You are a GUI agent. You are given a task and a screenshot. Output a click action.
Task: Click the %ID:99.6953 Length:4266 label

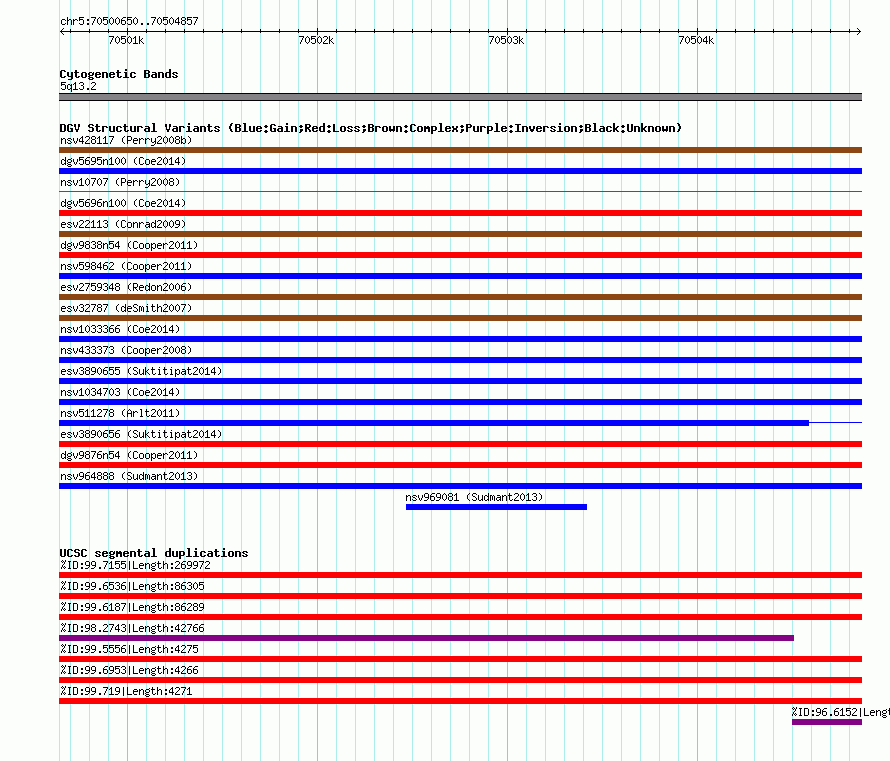pos(129,670)
